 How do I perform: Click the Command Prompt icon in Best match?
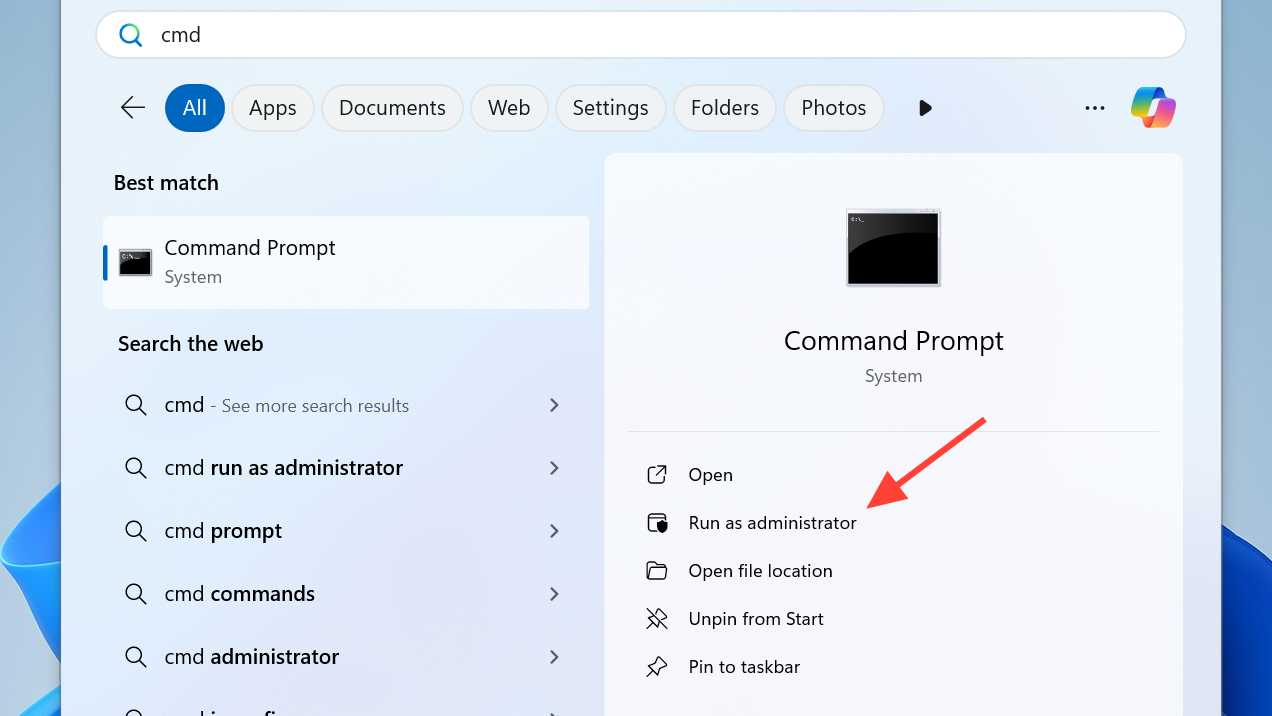[x=135, y=263]
